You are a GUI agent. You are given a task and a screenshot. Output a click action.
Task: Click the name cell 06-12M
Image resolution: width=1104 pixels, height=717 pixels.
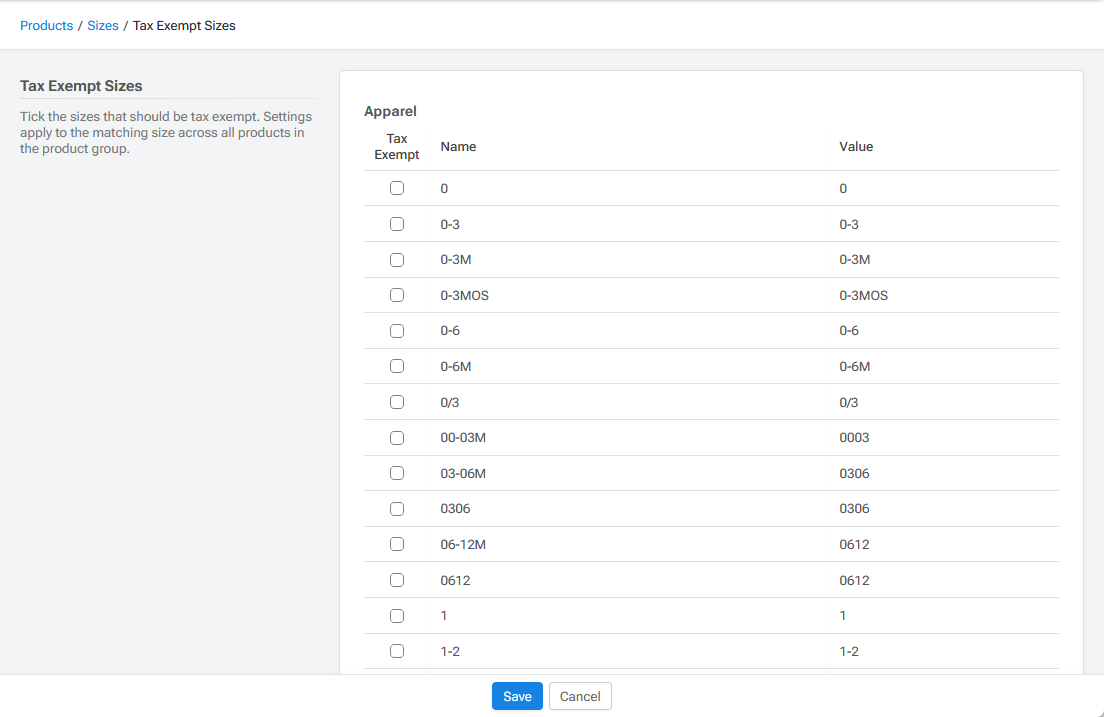point(463,544)
